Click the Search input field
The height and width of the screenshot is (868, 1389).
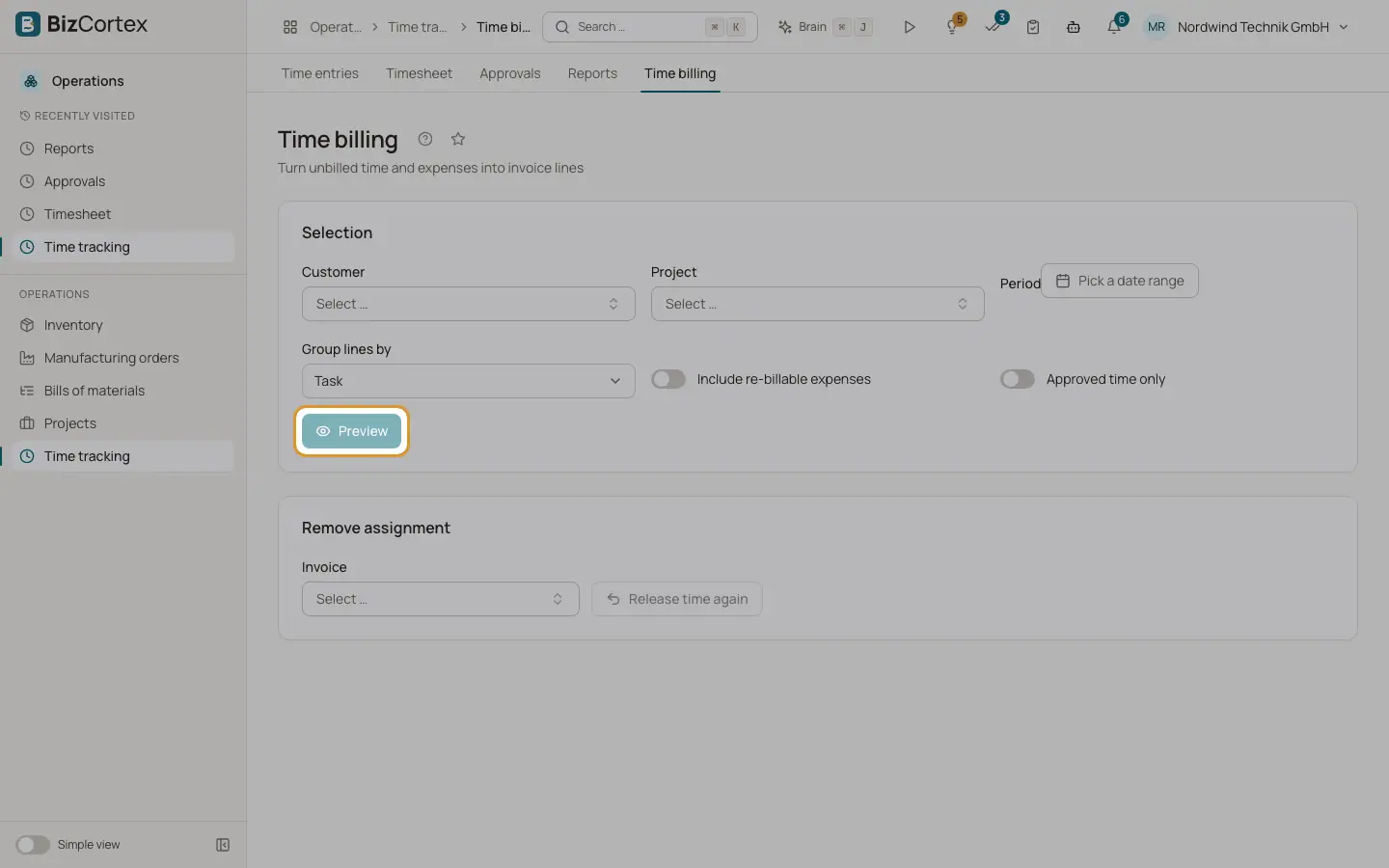[x=650, y=27]
